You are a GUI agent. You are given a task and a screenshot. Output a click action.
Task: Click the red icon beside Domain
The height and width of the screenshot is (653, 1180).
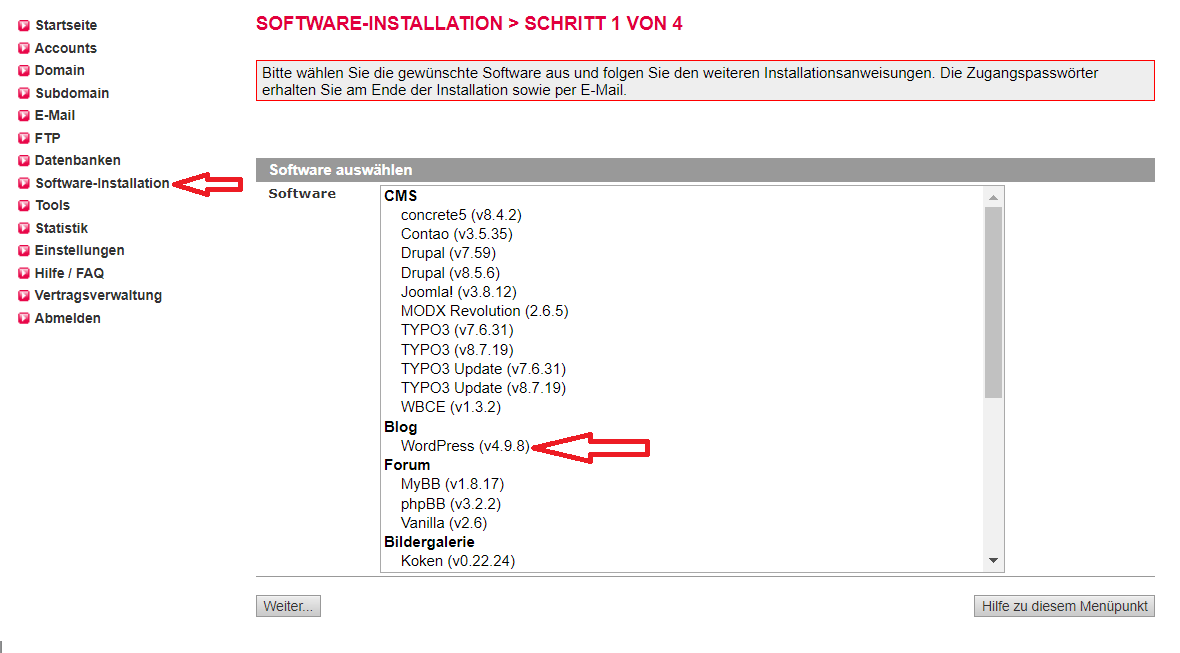click(24, 71)
